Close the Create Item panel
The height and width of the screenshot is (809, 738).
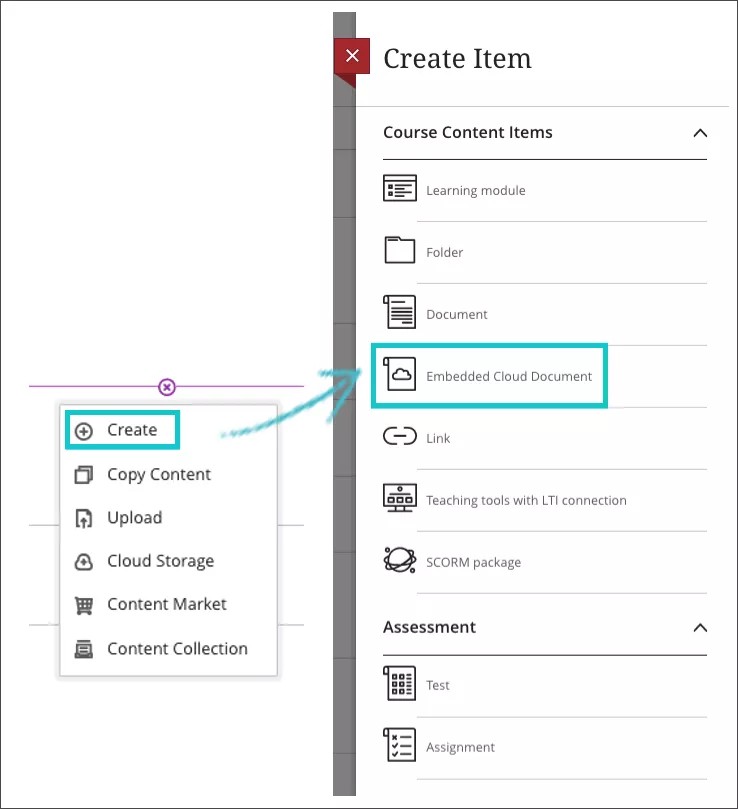[351, 56]
